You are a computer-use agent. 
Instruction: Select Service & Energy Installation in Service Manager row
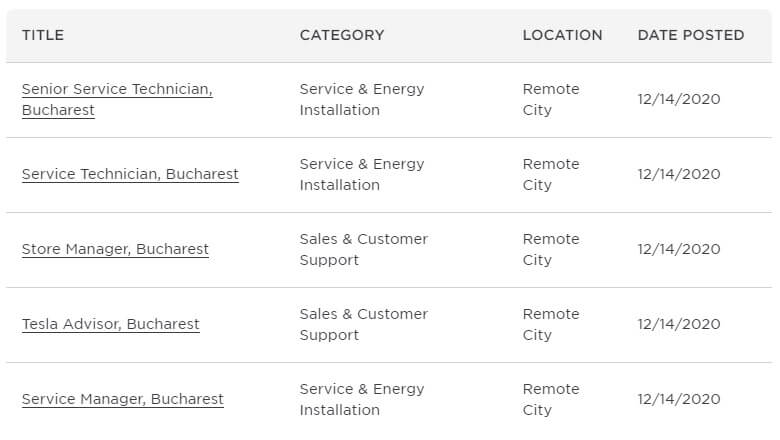[362, 399]
